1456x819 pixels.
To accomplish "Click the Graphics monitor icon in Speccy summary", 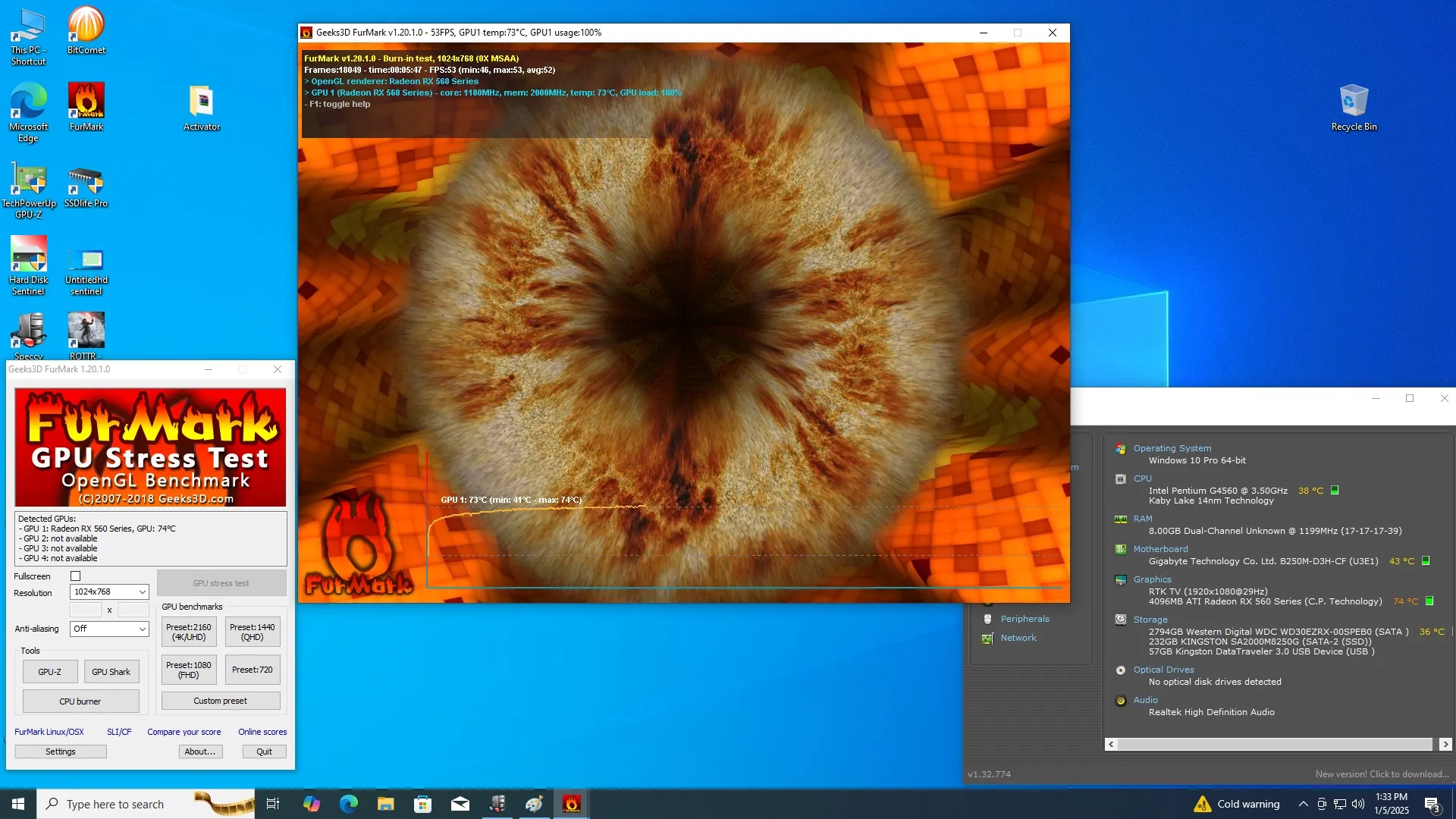I will [1120, 580].
